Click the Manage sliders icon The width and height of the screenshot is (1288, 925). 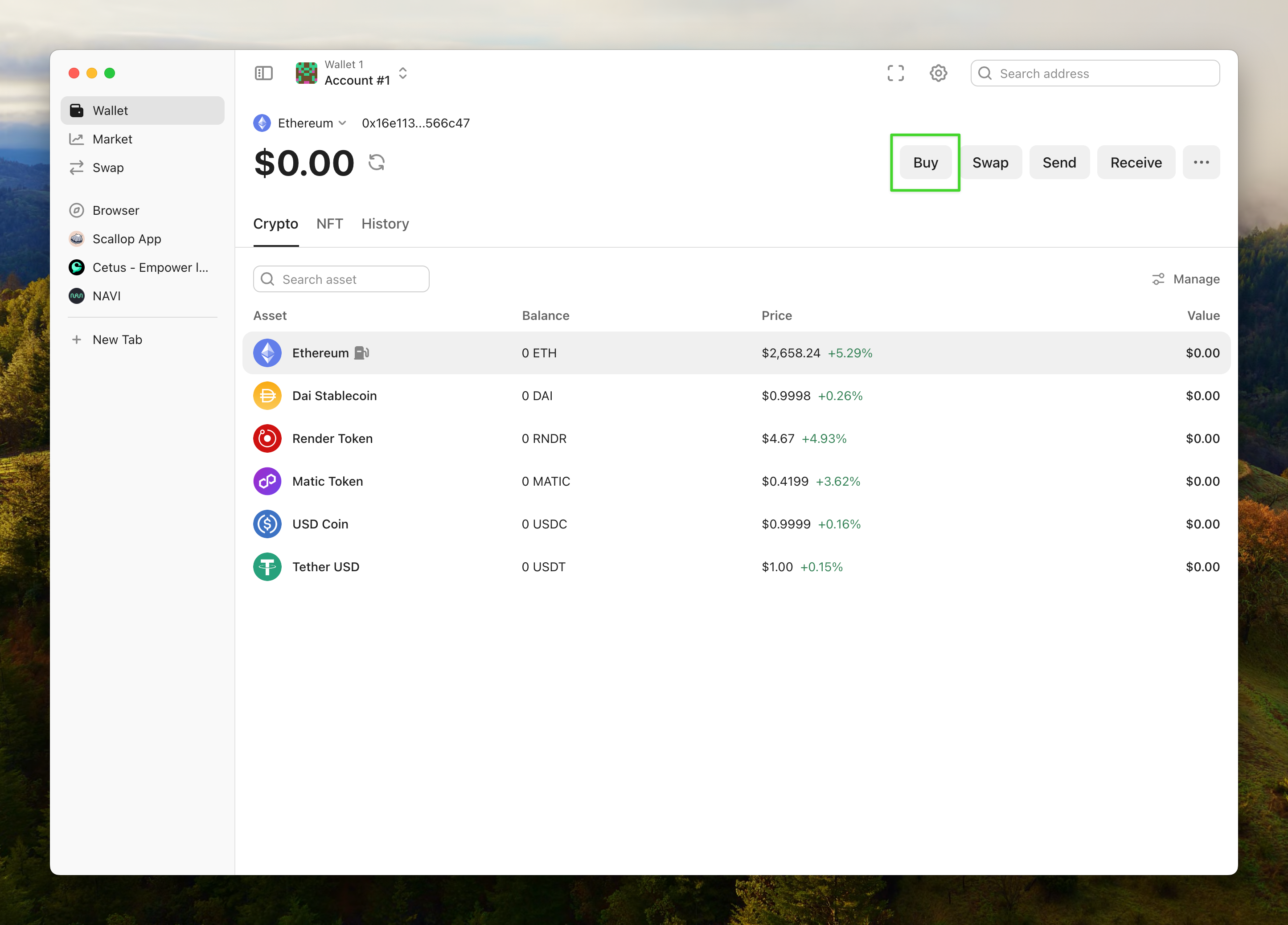pyautogui.click(x=1158, y=279)
